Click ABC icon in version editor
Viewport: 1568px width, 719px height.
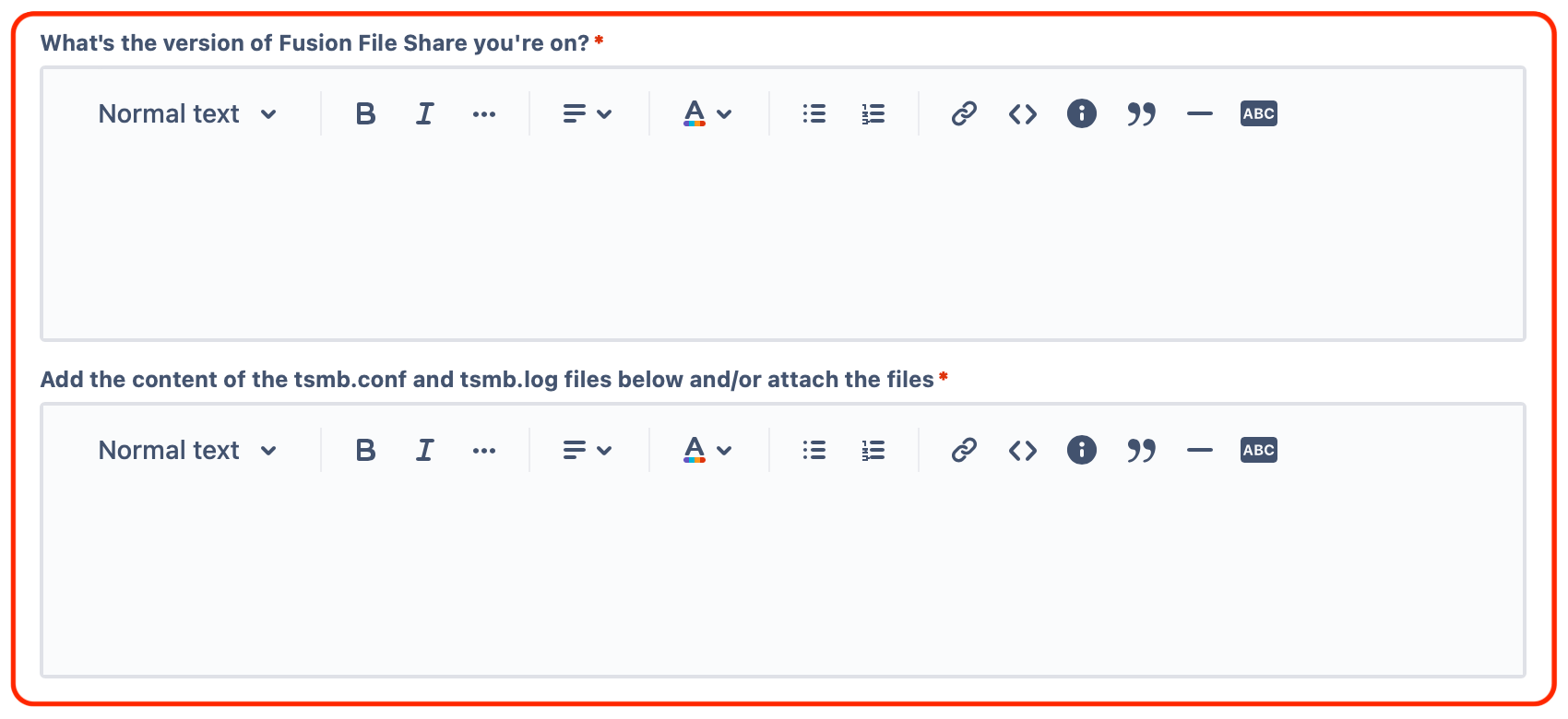[x=1259, y=113]
